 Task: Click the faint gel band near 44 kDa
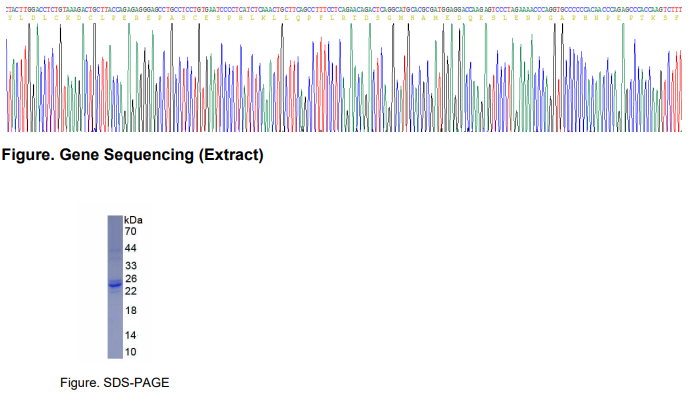click(x=115, y=251)
